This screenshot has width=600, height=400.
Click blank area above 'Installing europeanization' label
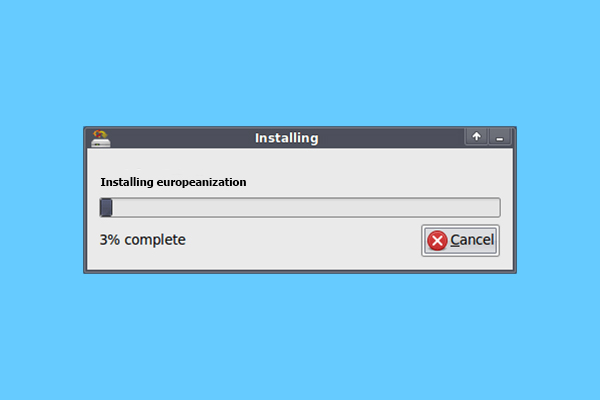[x=300, y=161]
